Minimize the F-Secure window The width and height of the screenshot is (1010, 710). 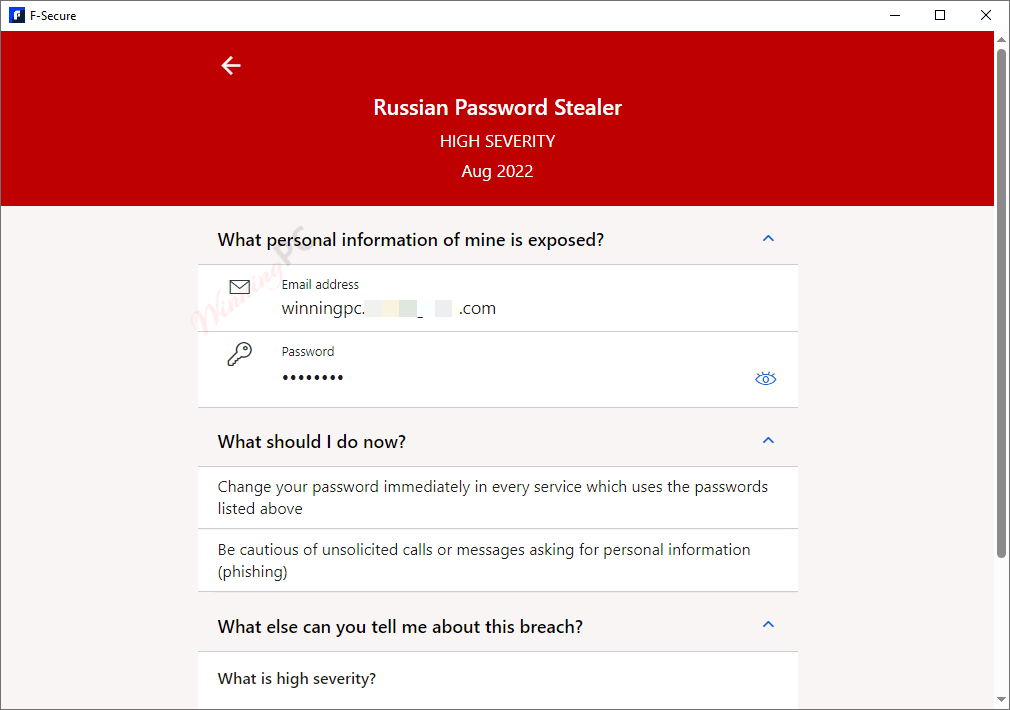(895, 15)
